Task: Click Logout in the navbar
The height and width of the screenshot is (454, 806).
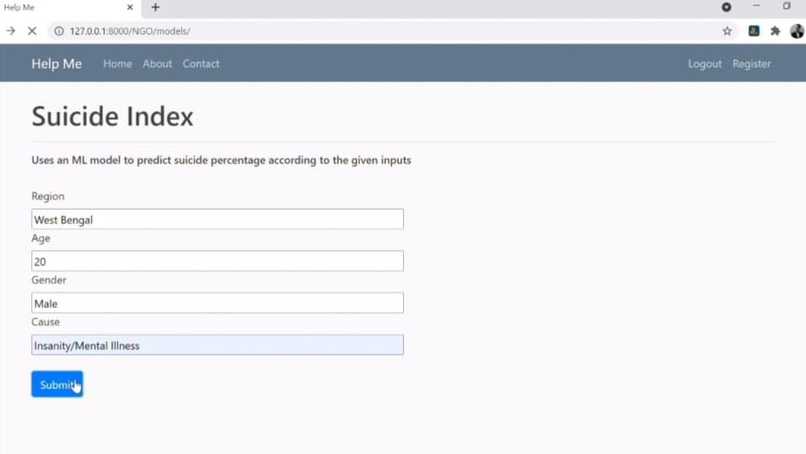Action: (x=705, y=64)
